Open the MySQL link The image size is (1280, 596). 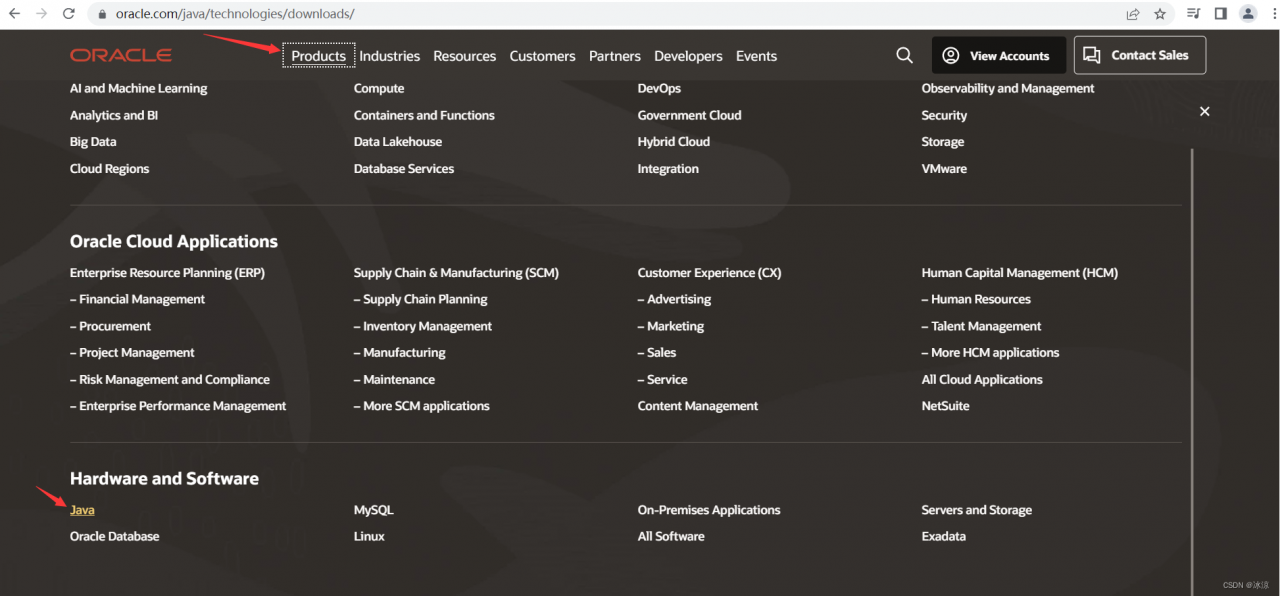point(373,510)
